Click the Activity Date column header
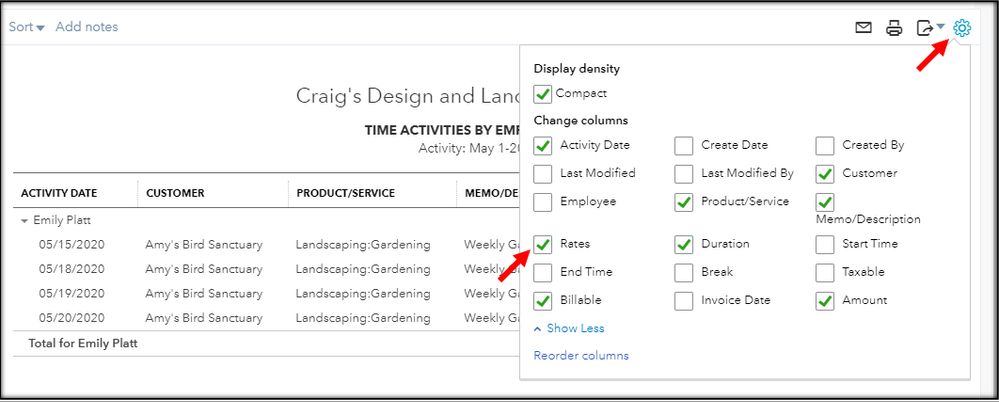This screenshot has height=402, width=999. pos(66,193)
